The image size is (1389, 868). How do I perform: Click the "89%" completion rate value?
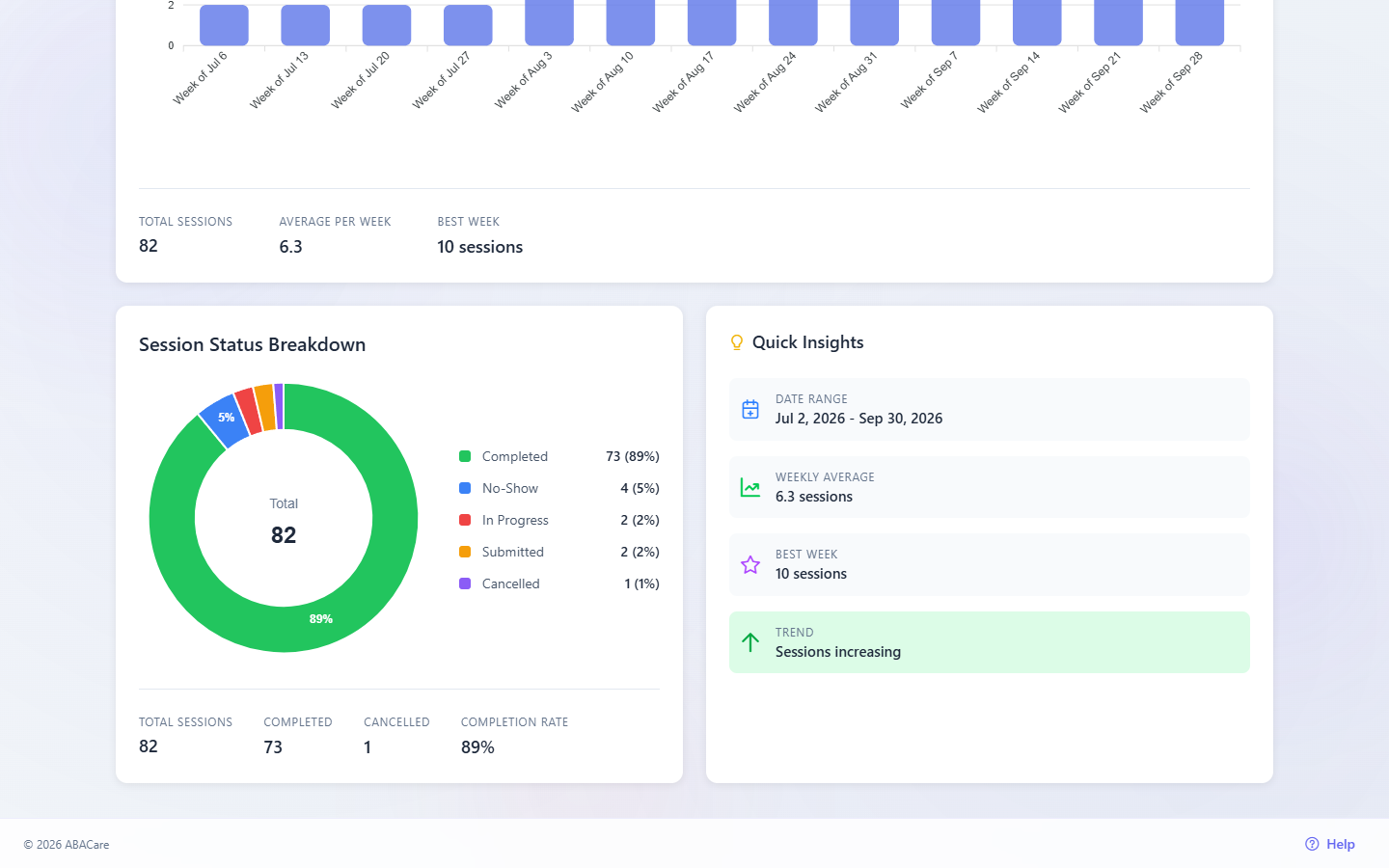tap(477, 747)
